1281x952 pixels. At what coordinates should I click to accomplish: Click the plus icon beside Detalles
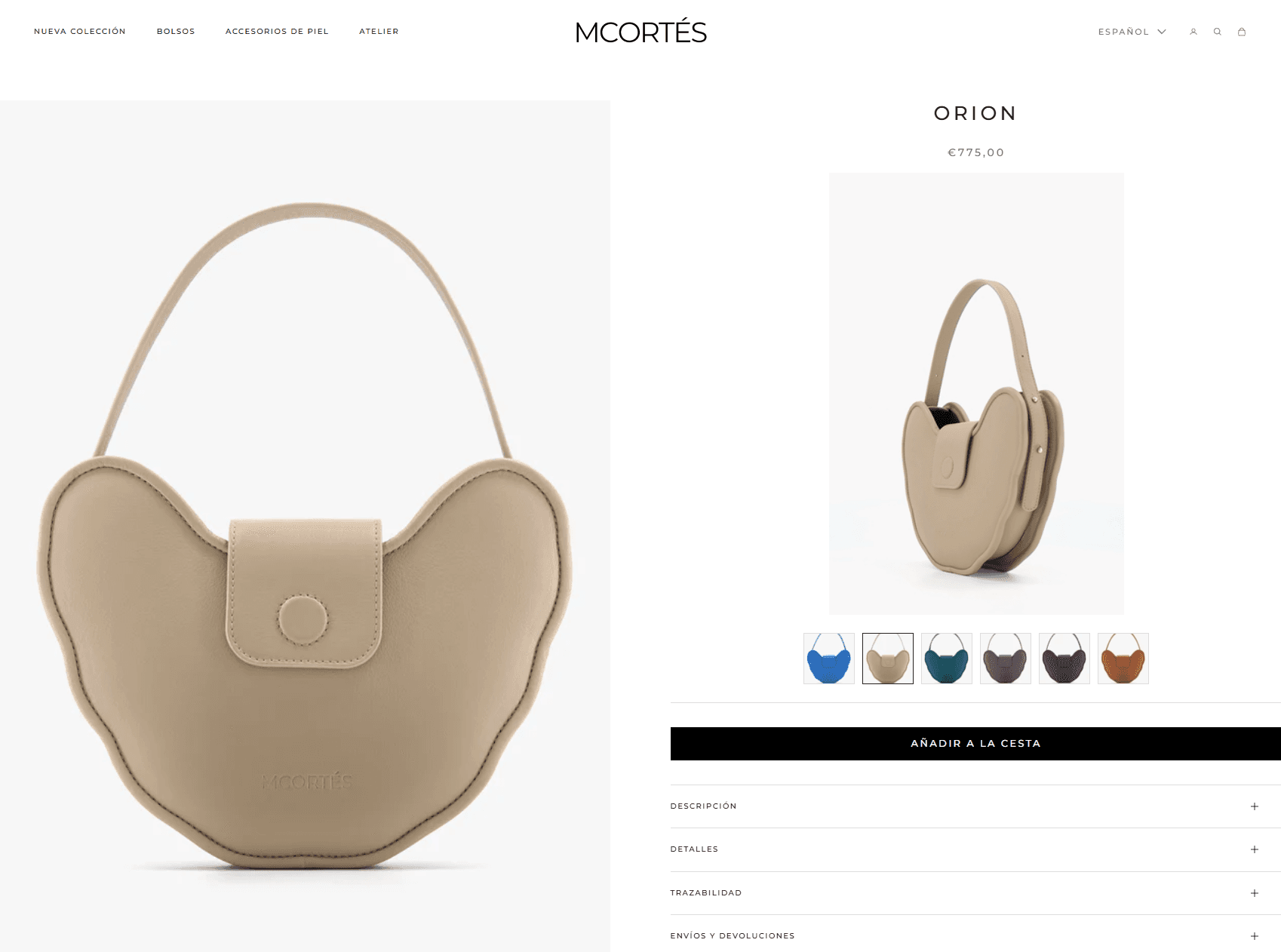pyautogui.click(x=1255, y=849)
